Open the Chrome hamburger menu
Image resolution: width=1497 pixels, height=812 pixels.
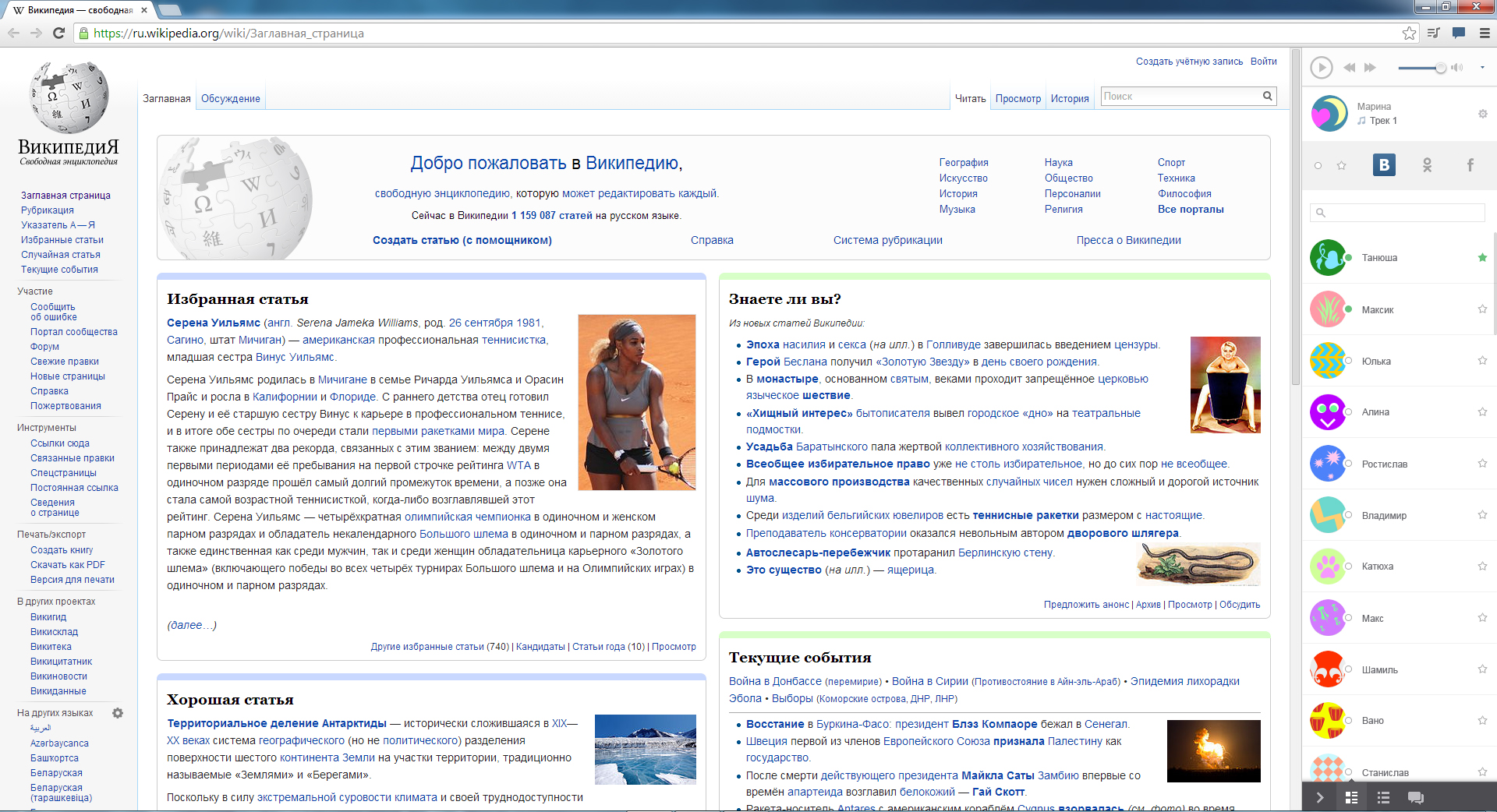1485,33
